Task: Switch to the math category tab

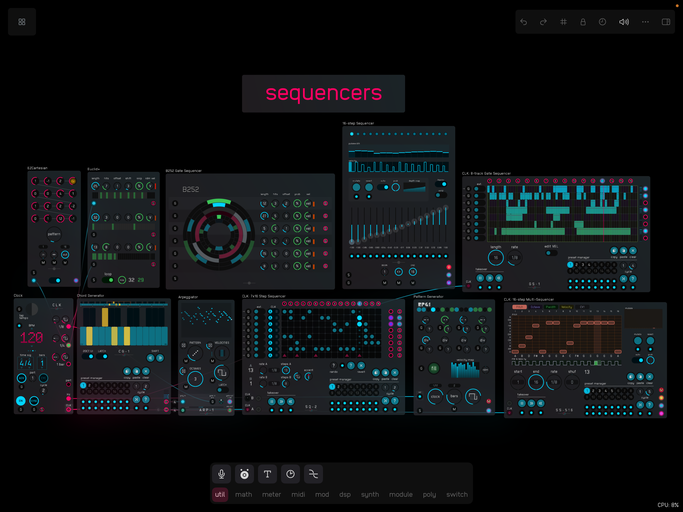Action: point(243,494)
